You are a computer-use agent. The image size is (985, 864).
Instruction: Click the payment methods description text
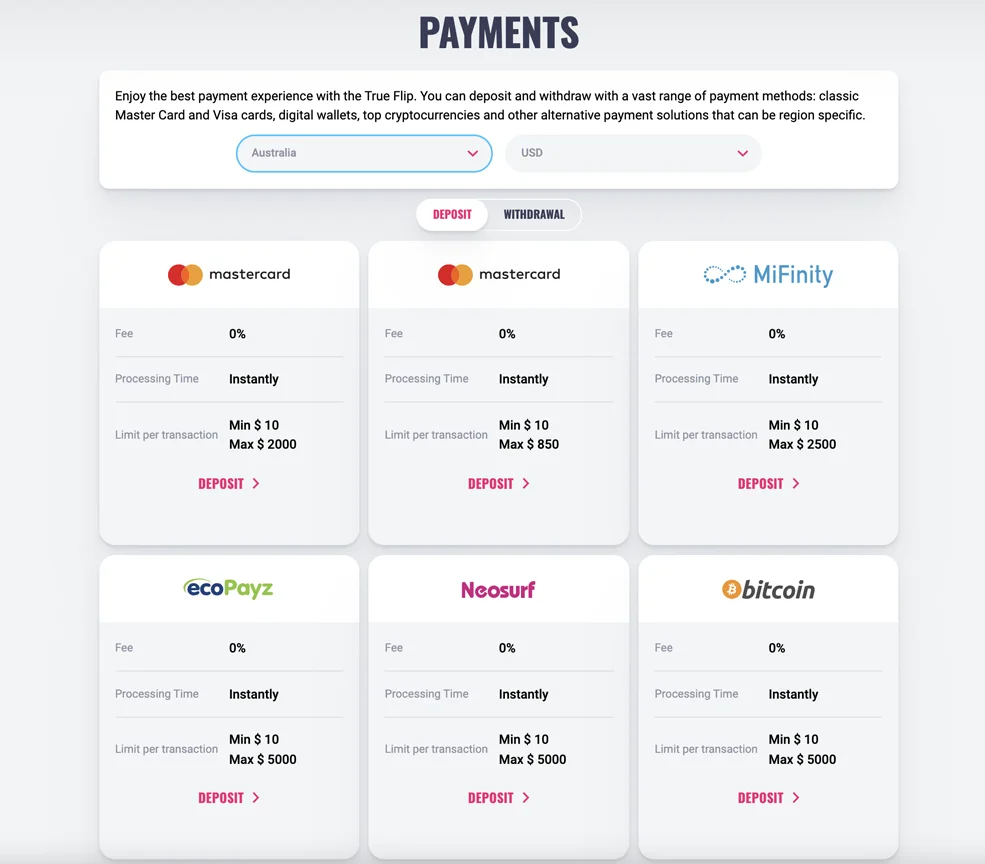coord(490,106)
